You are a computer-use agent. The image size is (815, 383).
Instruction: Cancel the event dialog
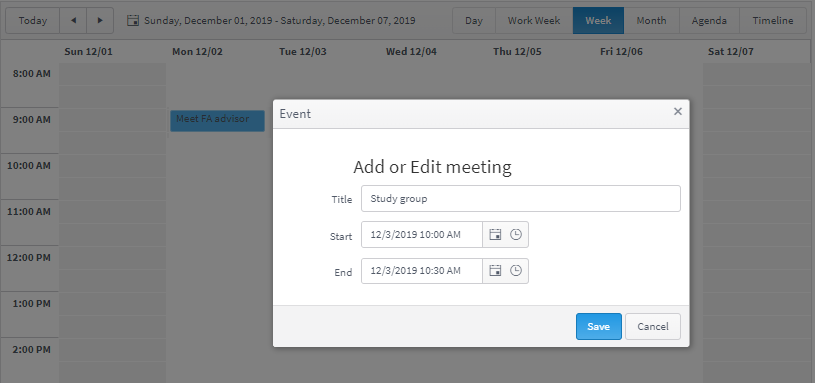coord(653,326)
